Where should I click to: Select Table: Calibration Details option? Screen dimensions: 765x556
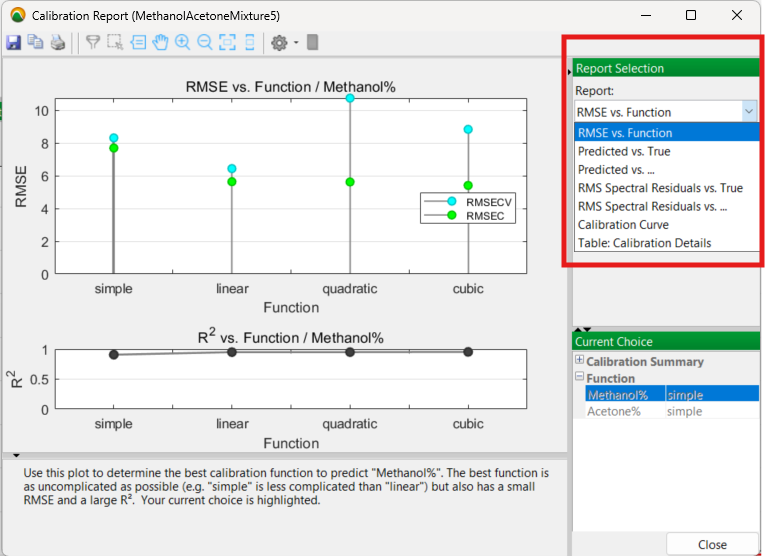pyautogui.click(x=644, y=243)
